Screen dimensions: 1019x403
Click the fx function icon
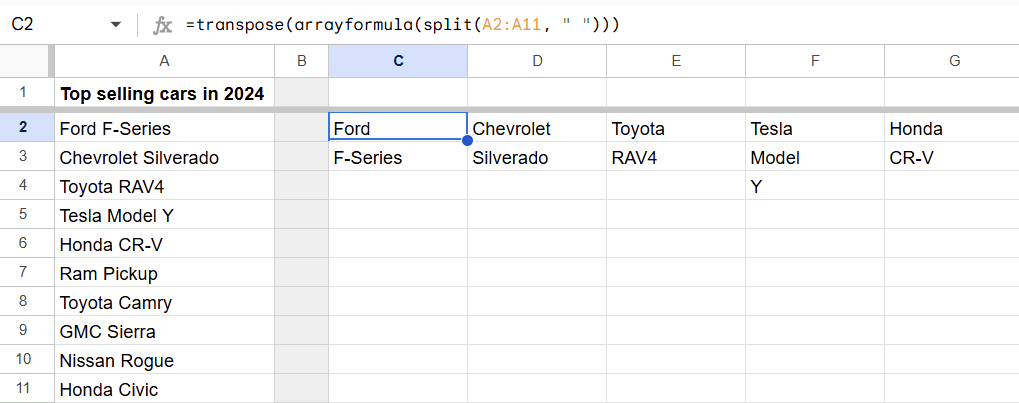pos(162,25)
